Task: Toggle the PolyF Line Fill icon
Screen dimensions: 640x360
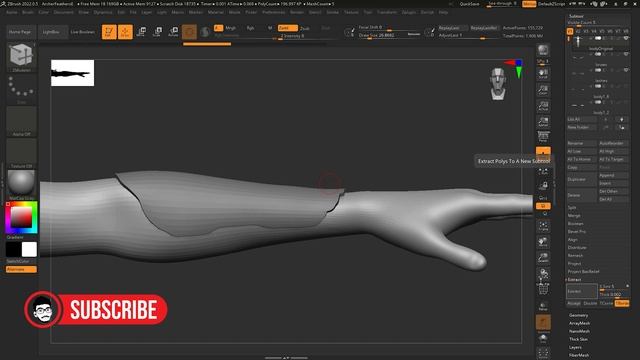Action: pyautogui.click(x=543, y=289)
